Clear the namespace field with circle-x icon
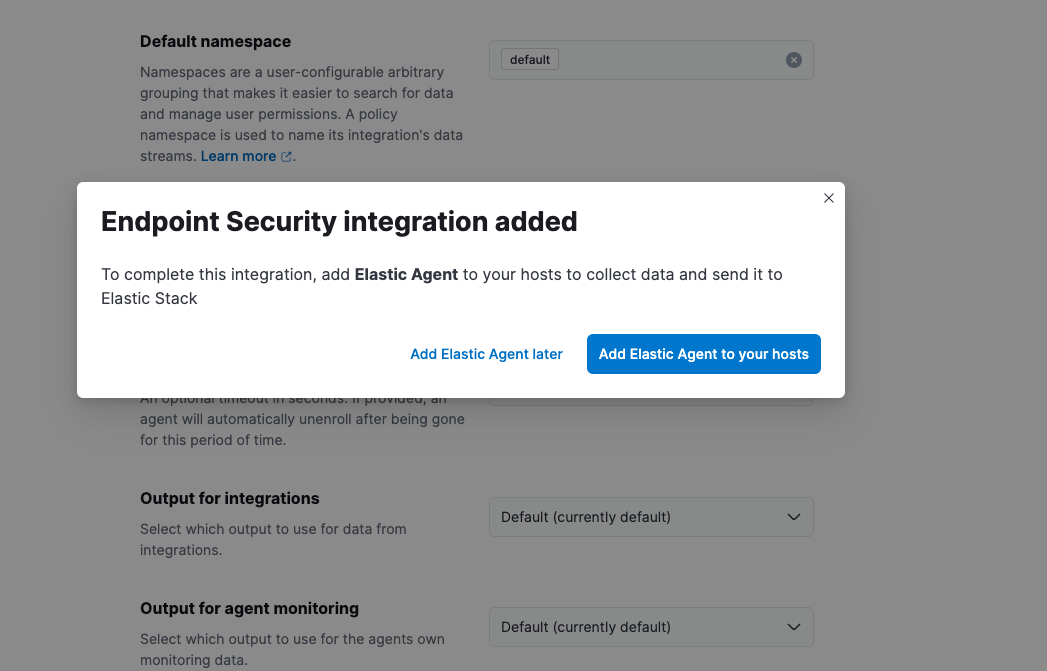1047x671 pixels. [793, 60]
